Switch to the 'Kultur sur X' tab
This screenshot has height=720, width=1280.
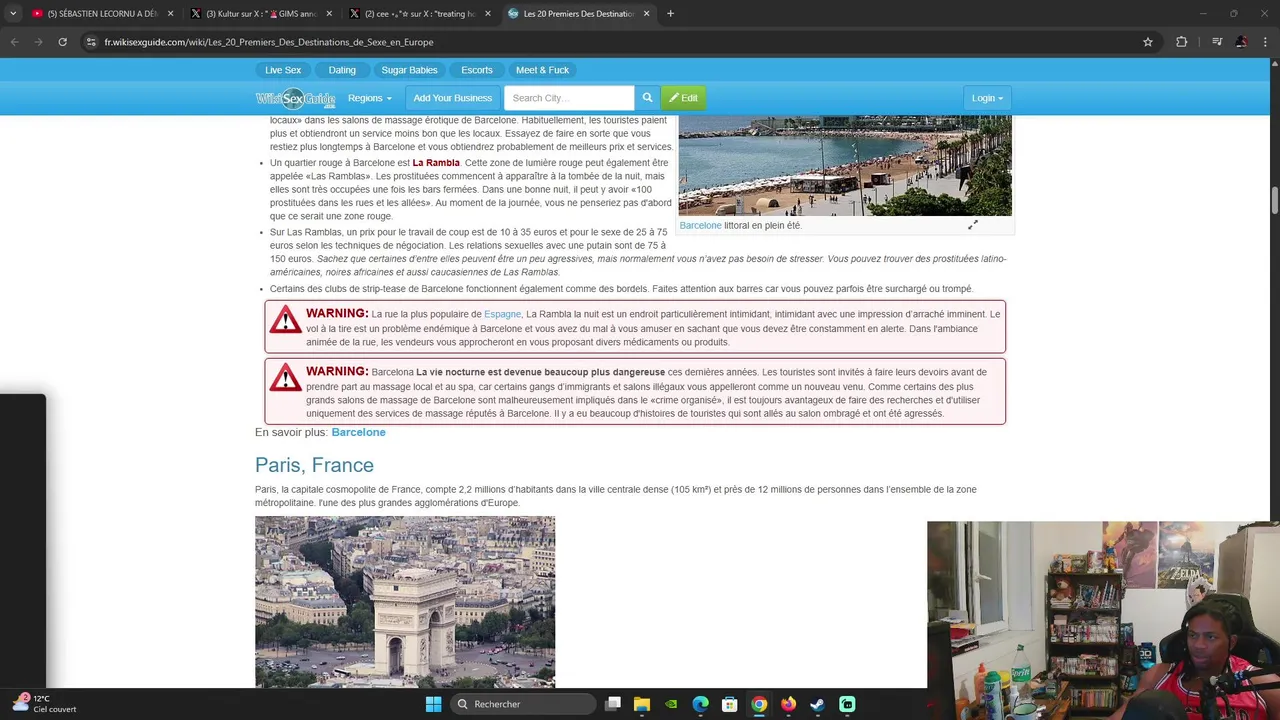point(260,14)
